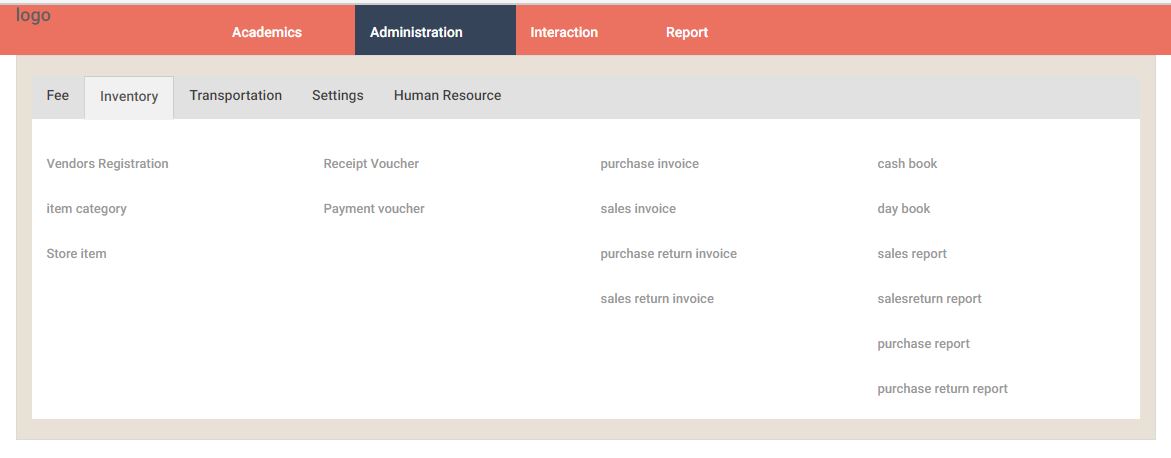This screenshot has width=1171, height=458.
Task: Open sales return invoice
Action: (657, 298)
